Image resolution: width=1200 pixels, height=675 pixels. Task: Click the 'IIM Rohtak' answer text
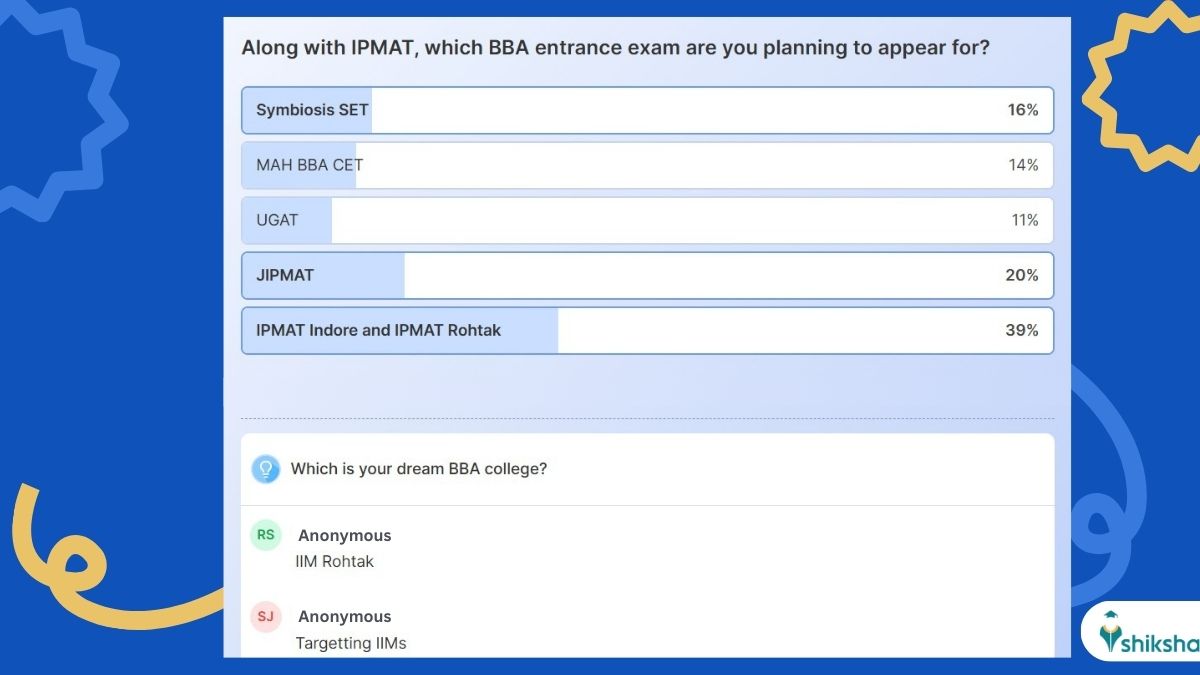coord(335,562)
